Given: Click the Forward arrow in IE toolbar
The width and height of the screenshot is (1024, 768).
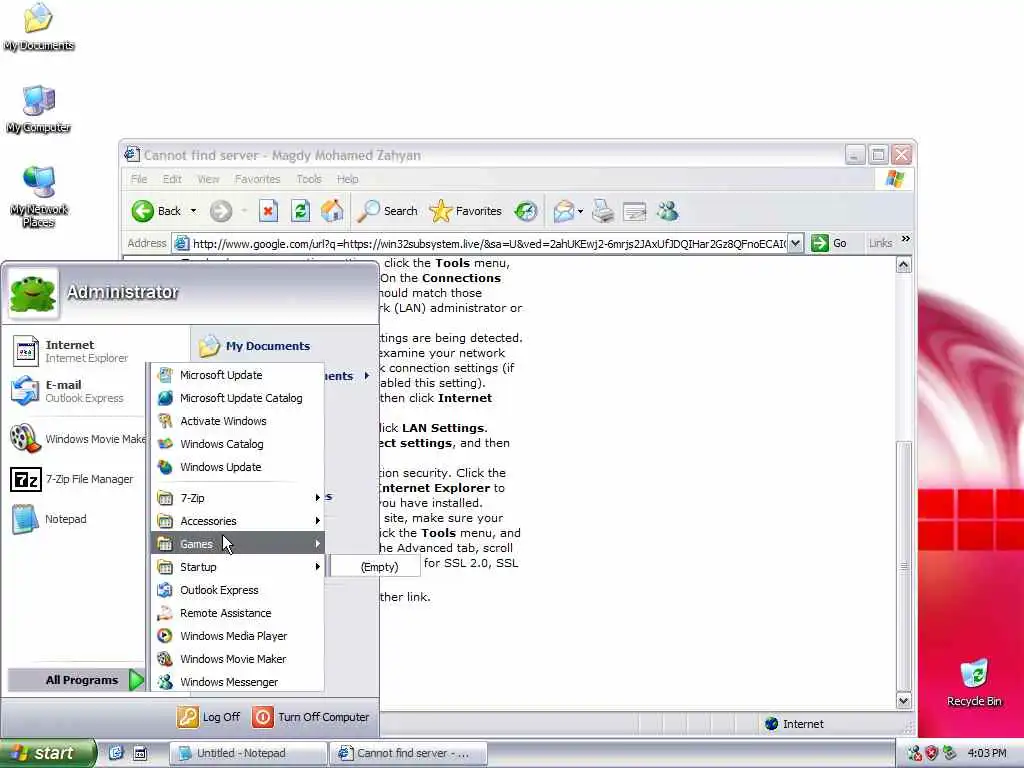Looking at the screenshot, I should click(221, 211).
